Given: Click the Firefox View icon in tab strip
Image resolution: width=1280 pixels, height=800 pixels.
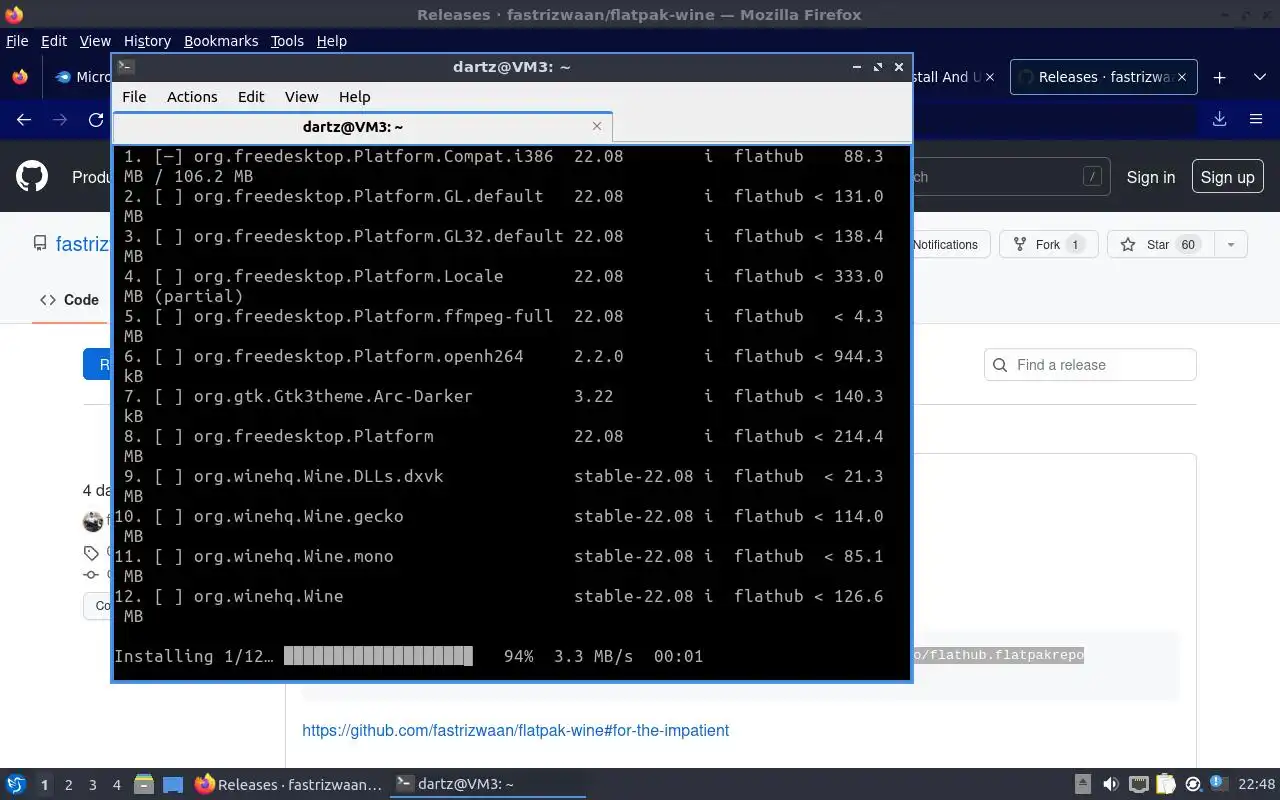Looking at the screenshot, I should pyautogui.click(x=20, y=77).
